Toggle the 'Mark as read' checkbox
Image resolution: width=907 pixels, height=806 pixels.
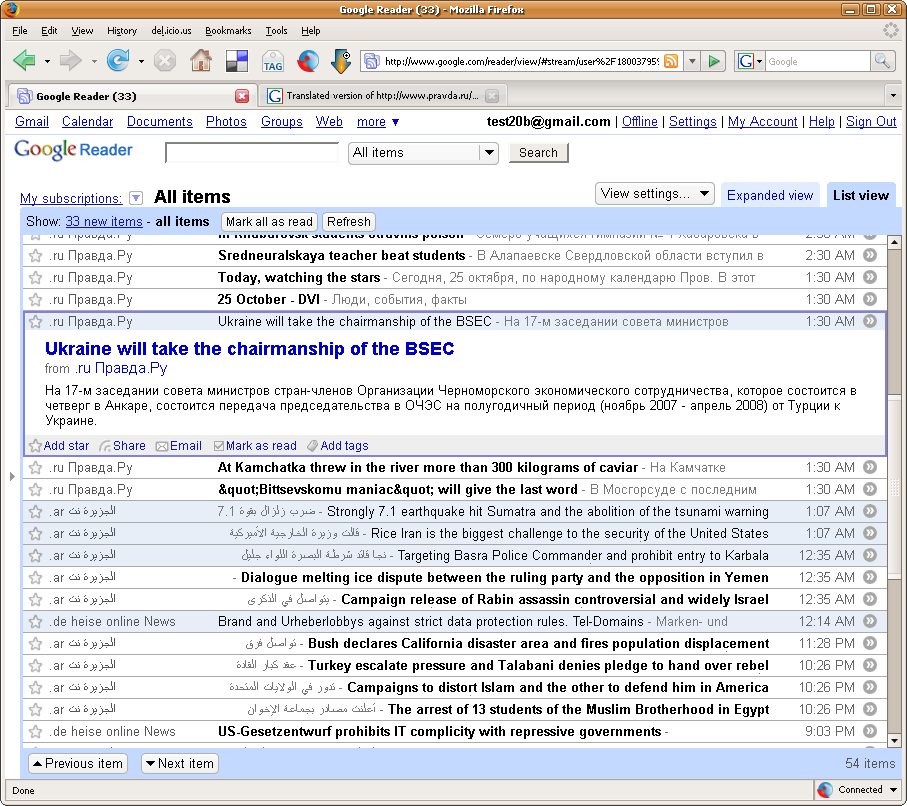coord(219,446)
